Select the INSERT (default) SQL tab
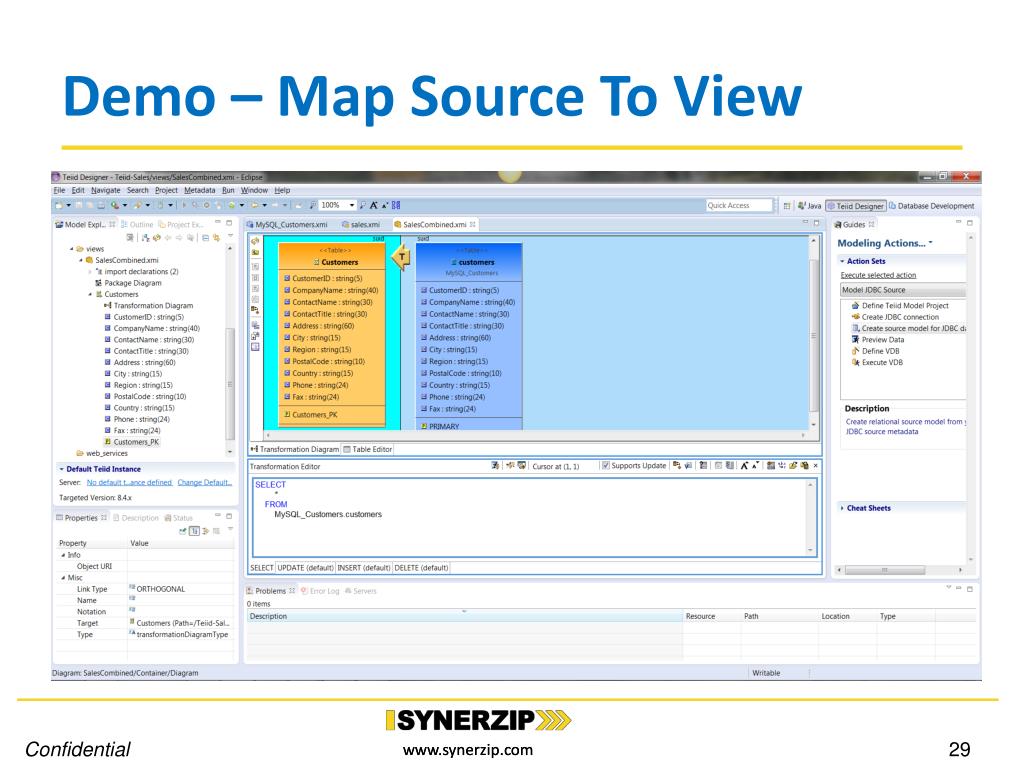 click(x=363, y=568)
